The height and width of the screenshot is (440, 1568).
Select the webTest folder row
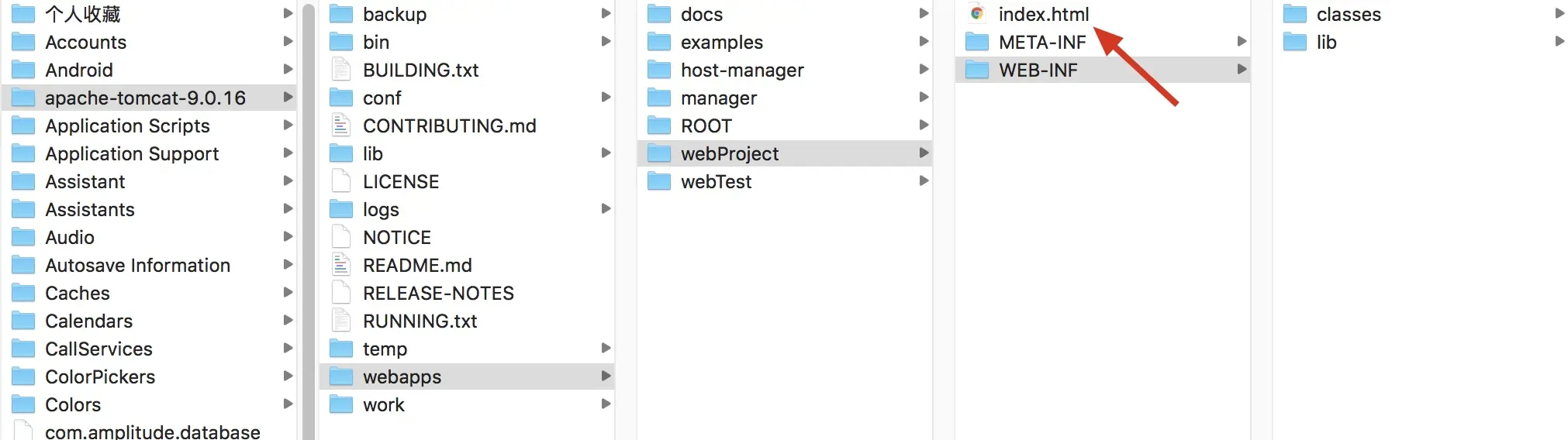(785, 181)
